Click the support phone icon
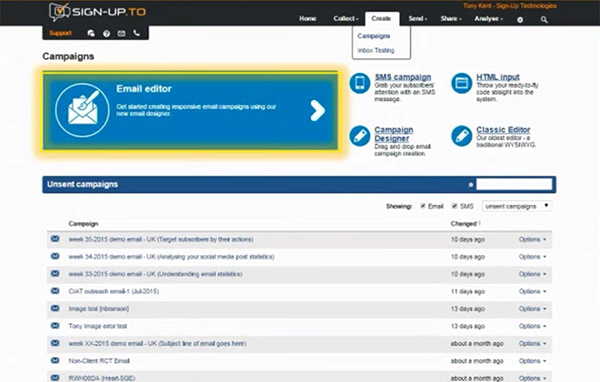600x382 pixels. point(137,33)
